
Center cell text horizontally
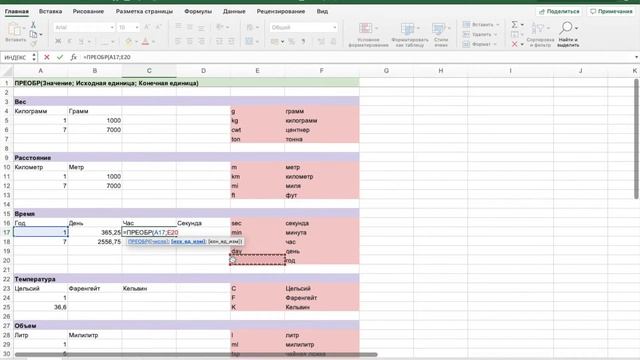tap(190, 41)
